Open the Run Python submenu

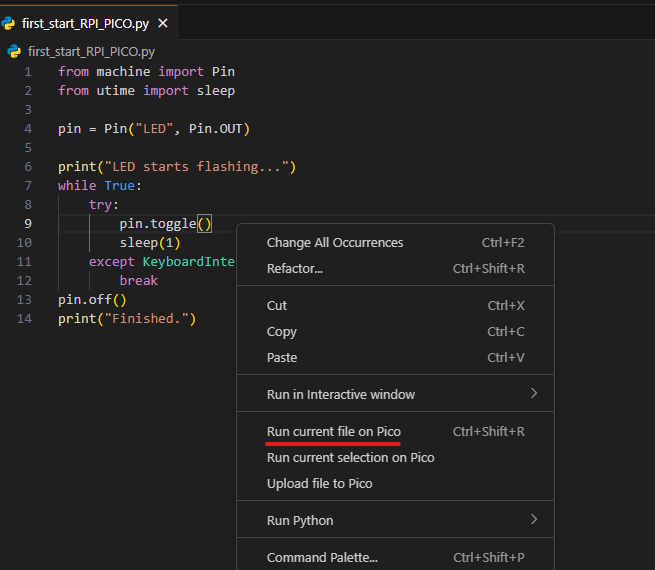coord(395,520)
